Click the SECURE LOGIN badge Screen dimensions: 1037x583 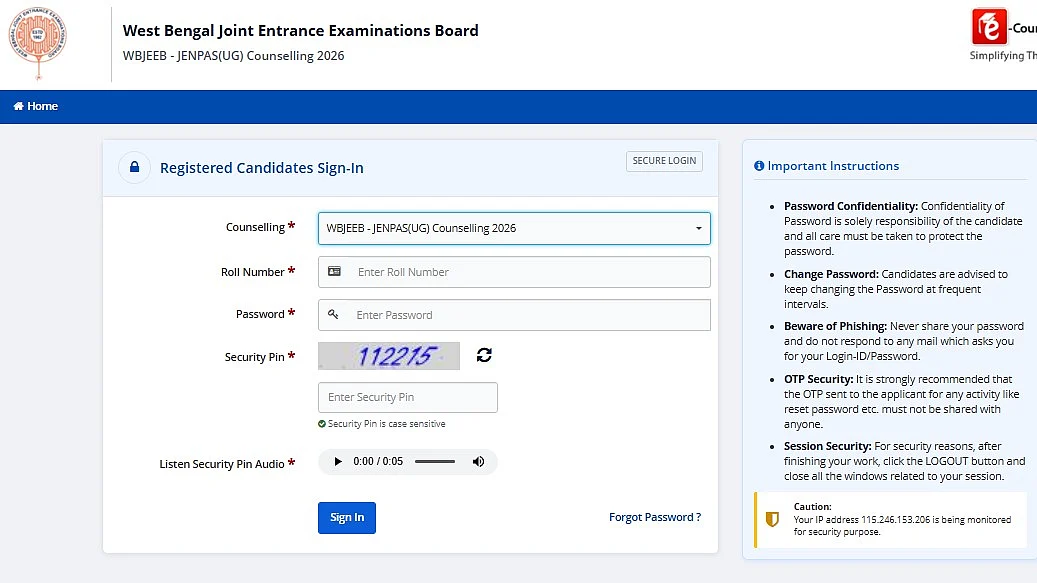pos(664,161)
